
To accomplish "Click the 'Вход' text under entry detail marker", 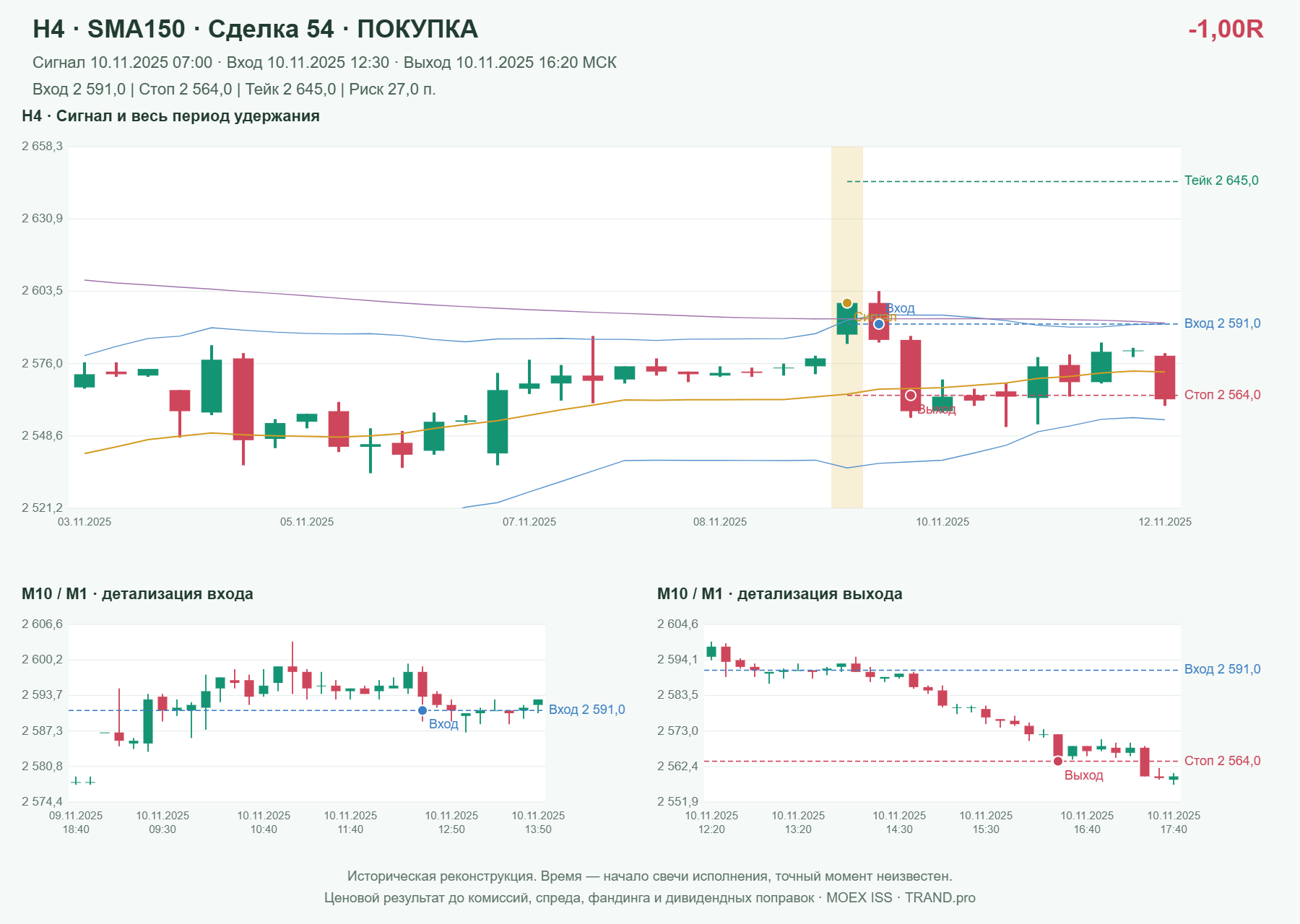I will pos(443,724).
